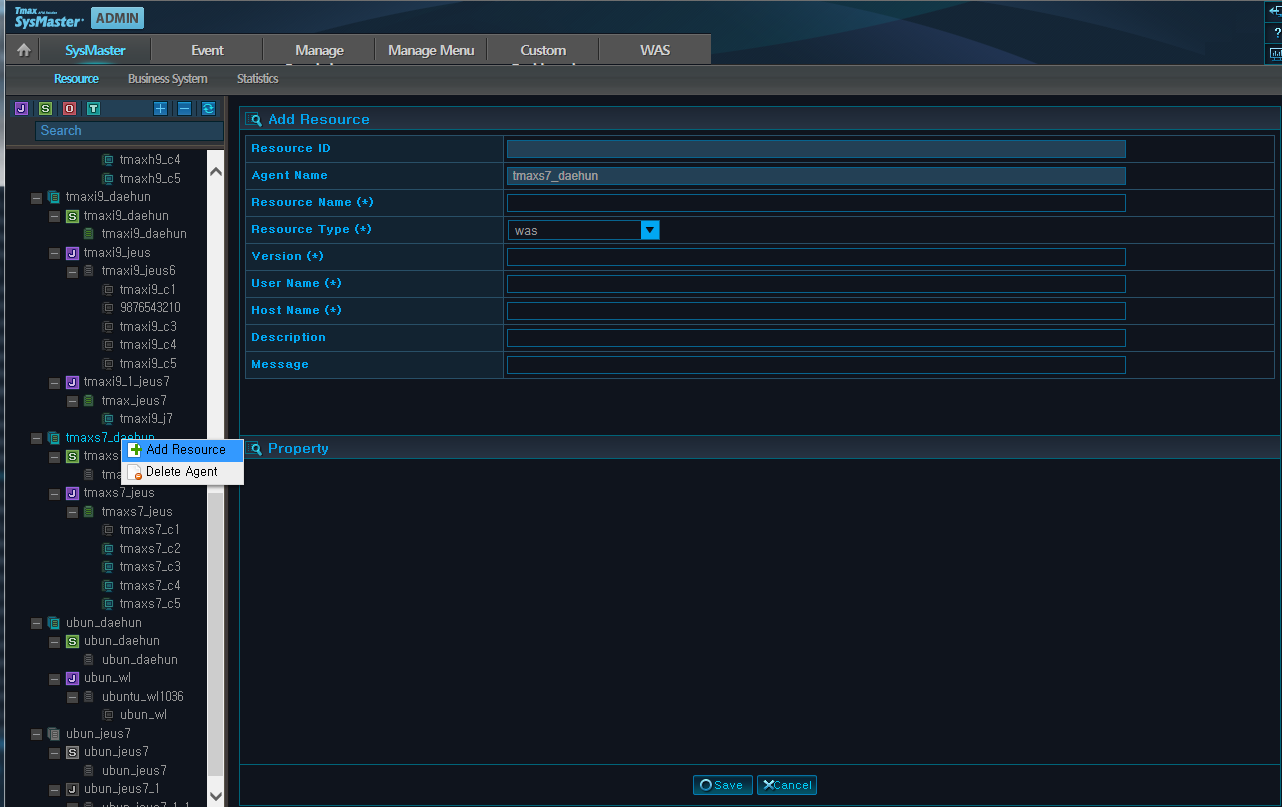This screenshot has height=807, width=1282.
Task: Select tree item tmaxs7_c5
Action: tap(150, 604)
